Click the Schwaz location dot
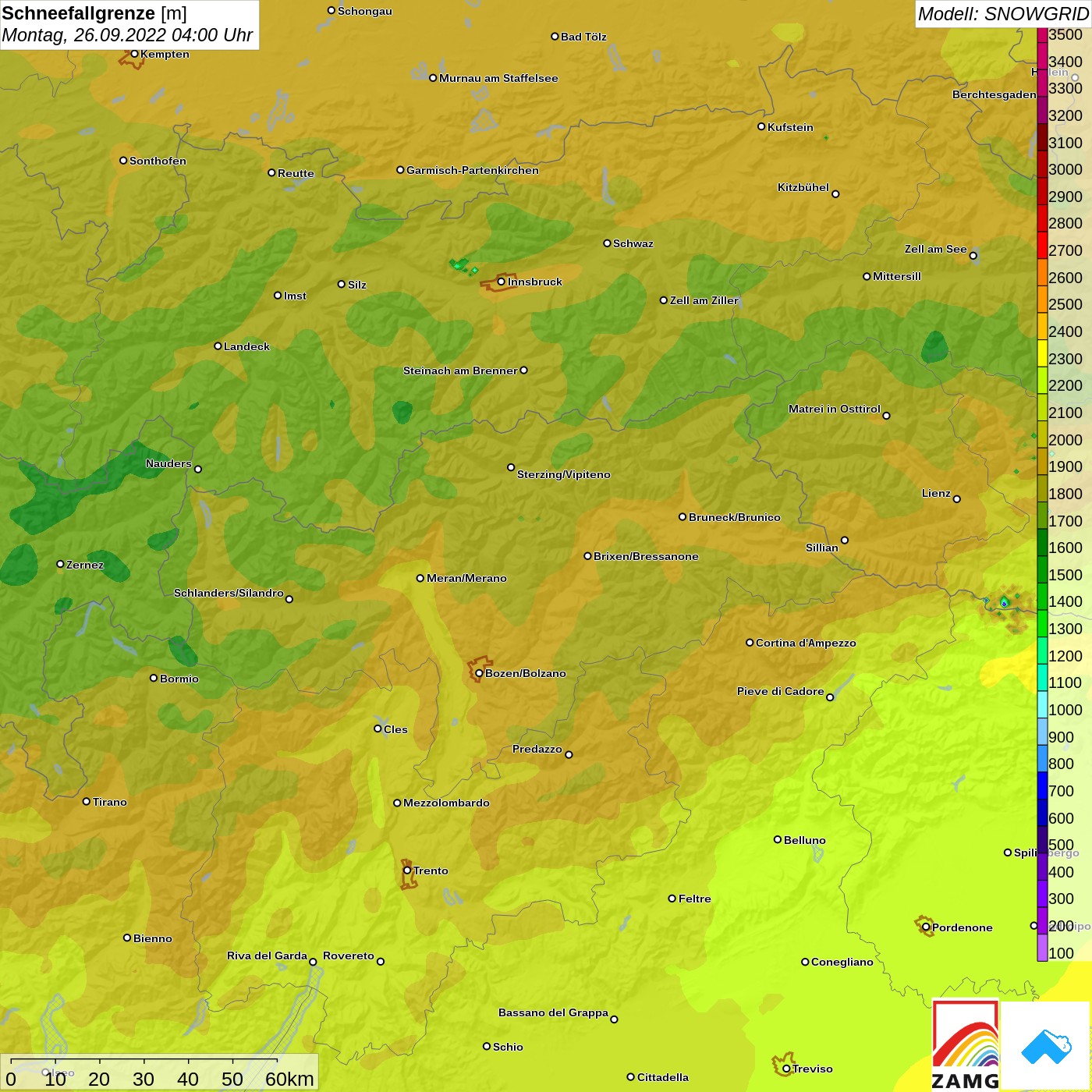Viewport: 1092px width, 1092px height. point(607,243)
